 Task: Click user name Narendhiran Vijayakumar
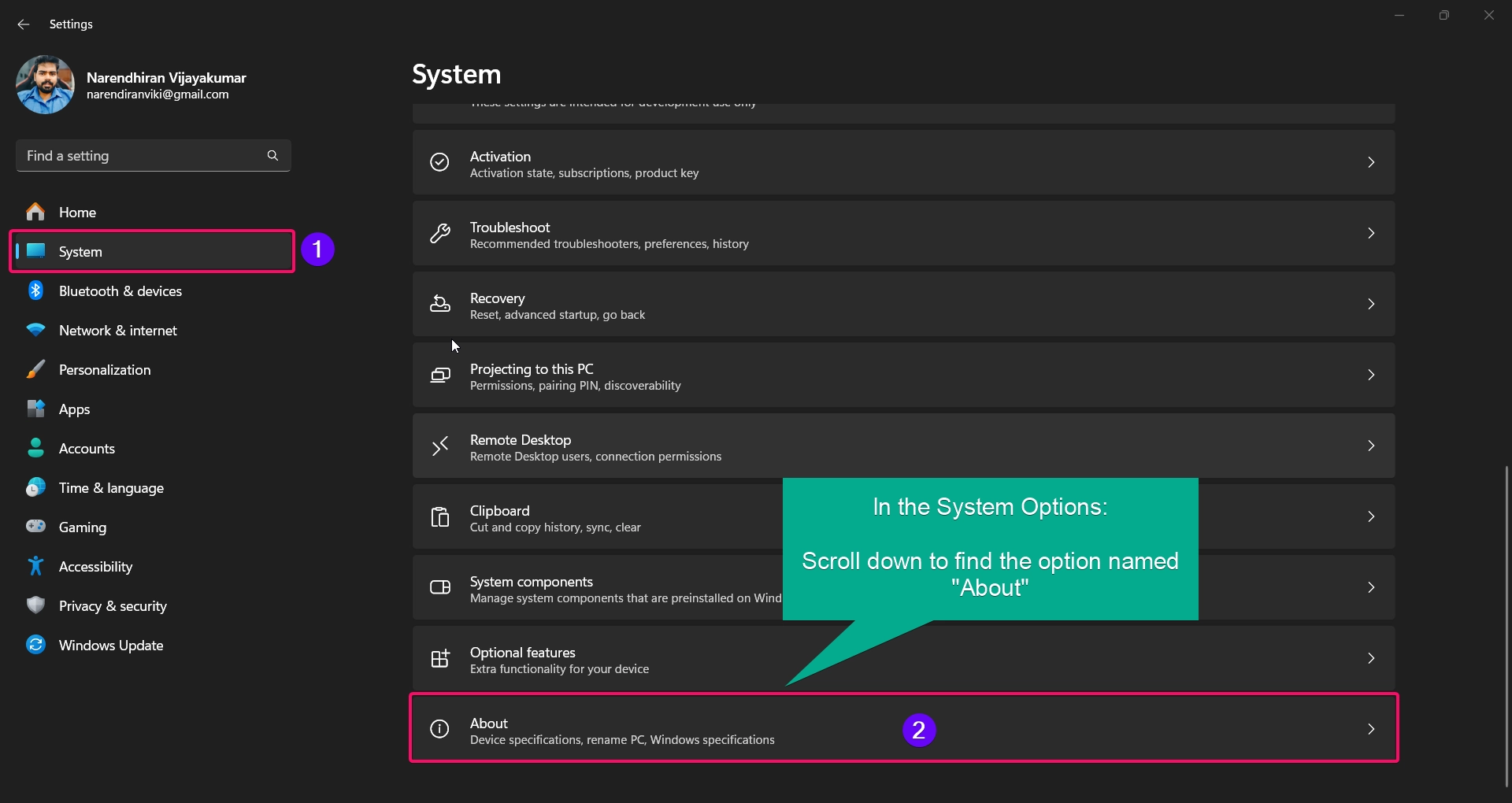tap(166, 78)
